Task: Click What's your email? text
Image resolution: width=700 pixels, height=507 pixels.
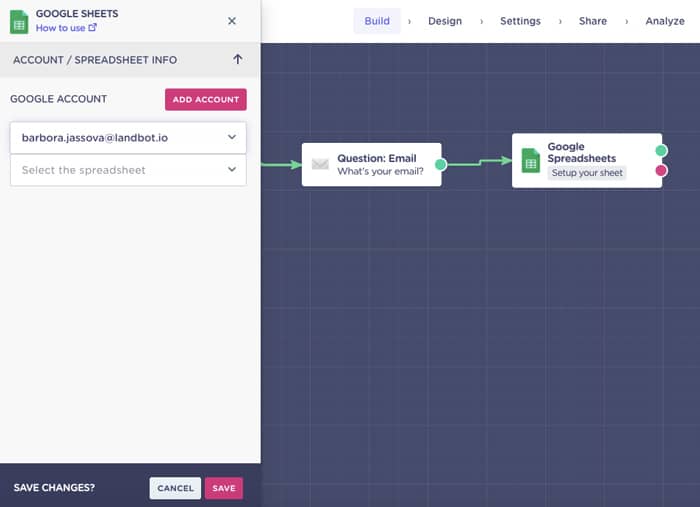Action: coord(380,171)
